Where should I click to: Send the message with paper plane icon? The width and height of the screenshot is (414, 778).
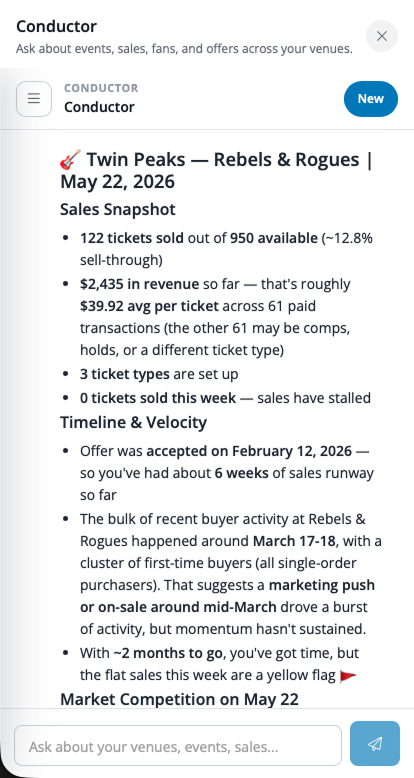[x=375, y=743]
